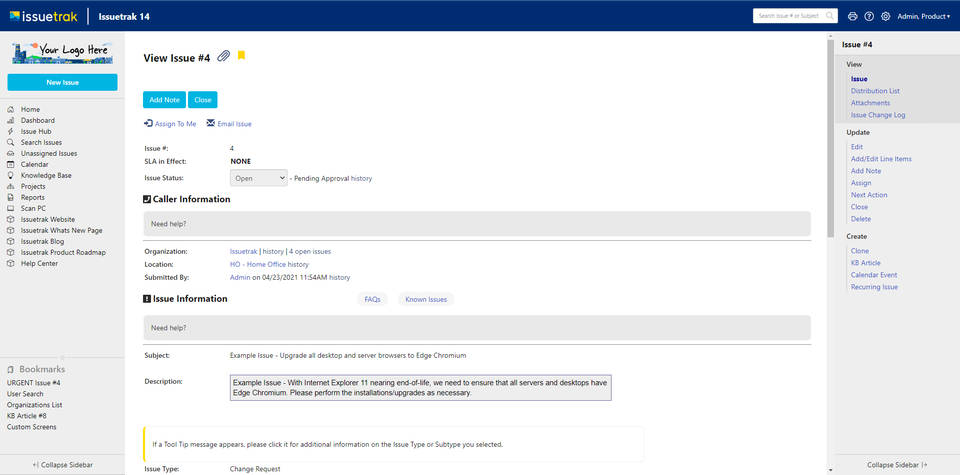Expand the Issue Status dropdown
This screenshot has height=475, width=960.
click(x=259, y=178)
